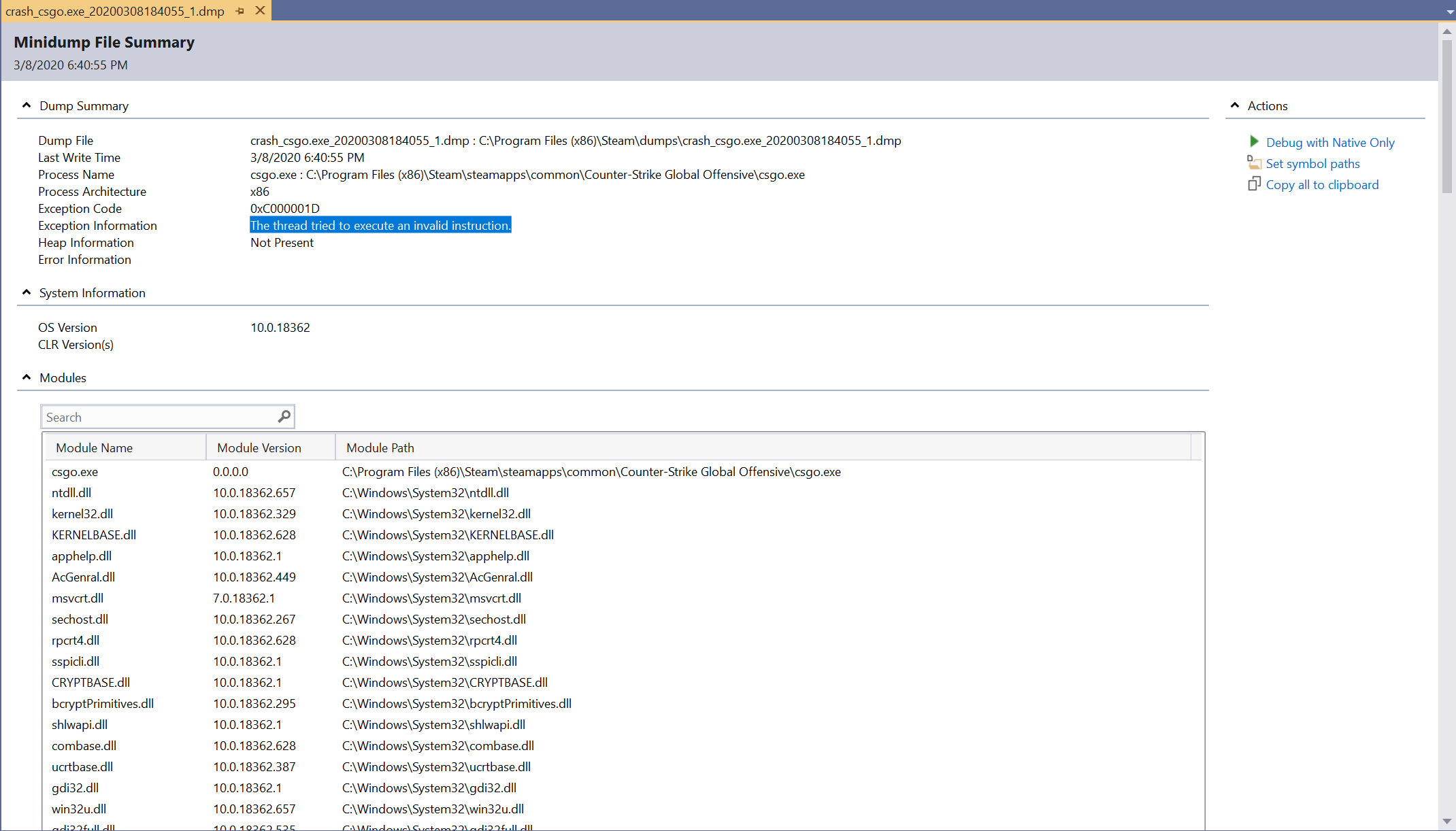The image size is (1456, 831).
Task: Select the sspicli.dll module row
Action: (623, 661)
